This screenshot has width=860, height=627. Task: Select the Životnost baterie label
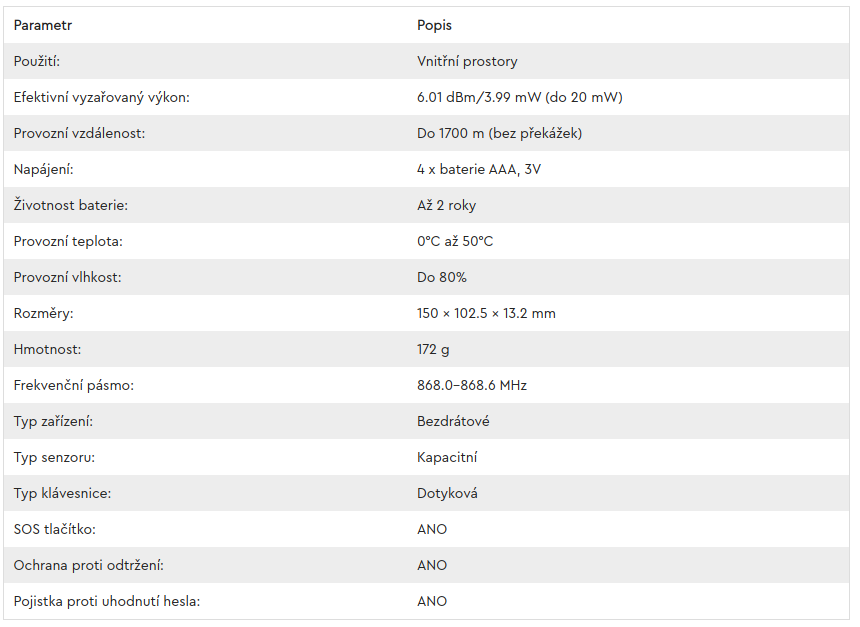(x=71, y=205)
